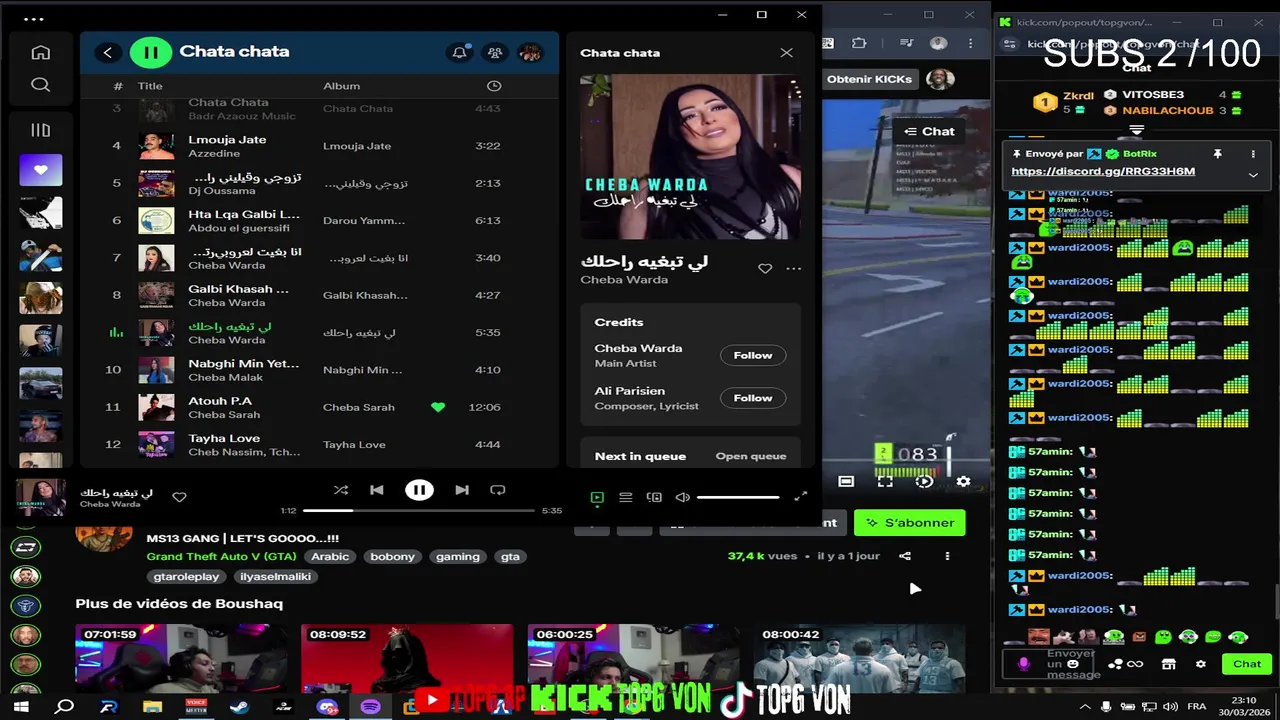
Task: Collapse the chat leaderboard arrow
Action: [1136, 131]
